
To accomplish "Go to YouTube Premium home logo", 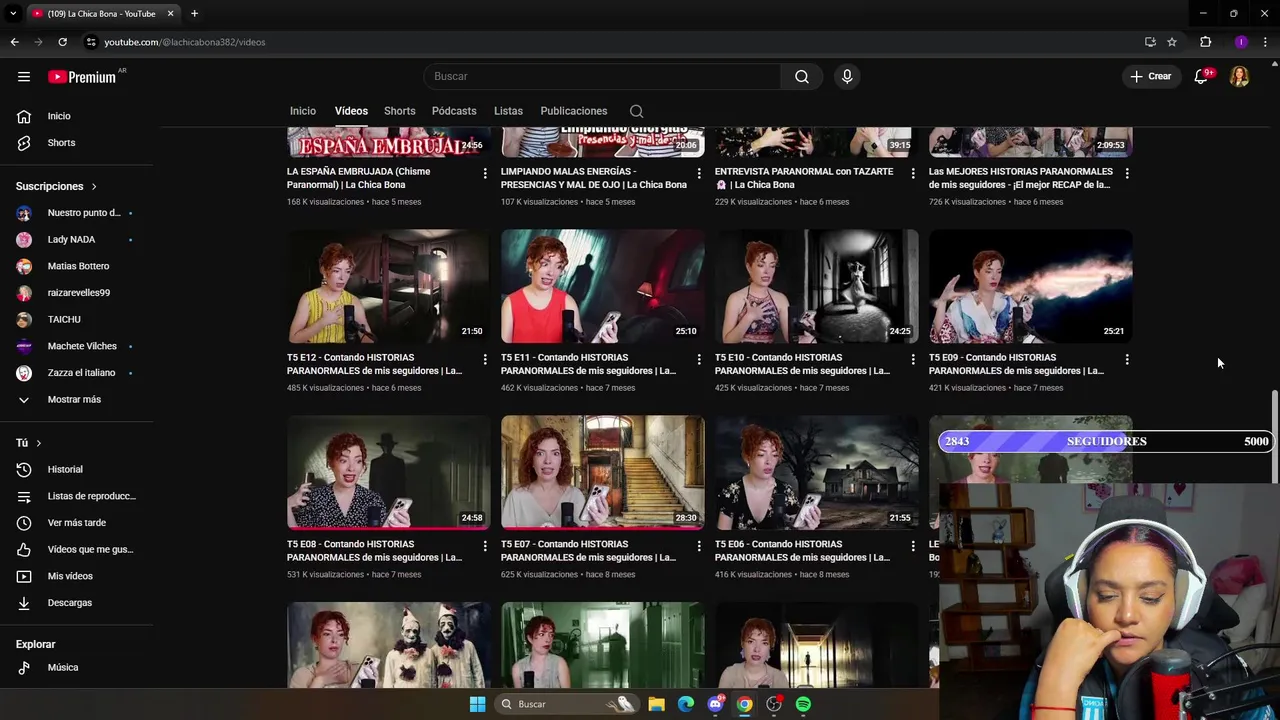I will point(82,77).
